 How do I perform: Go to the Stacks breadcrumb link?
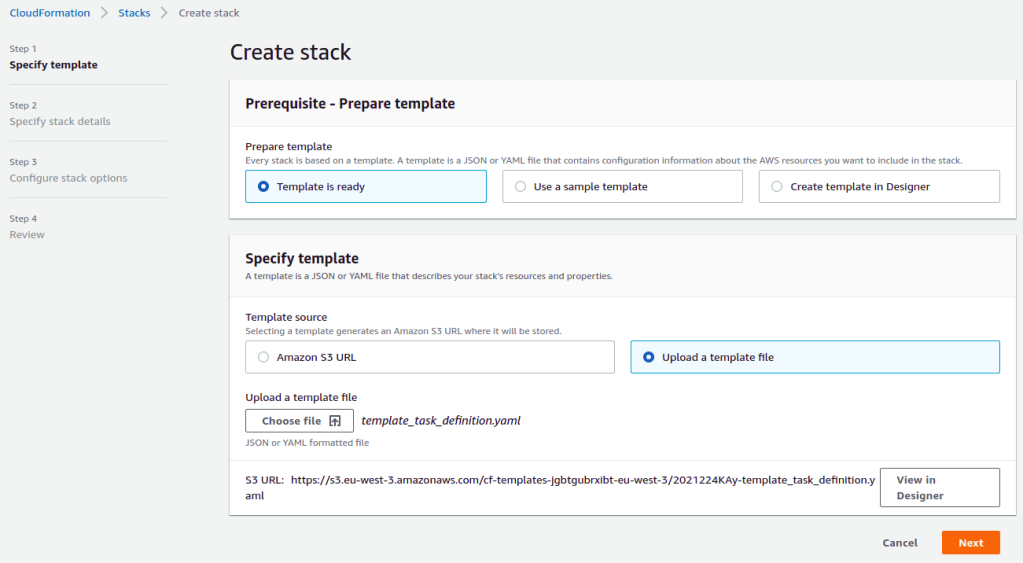pyautogui.click(x=134, y=13)
